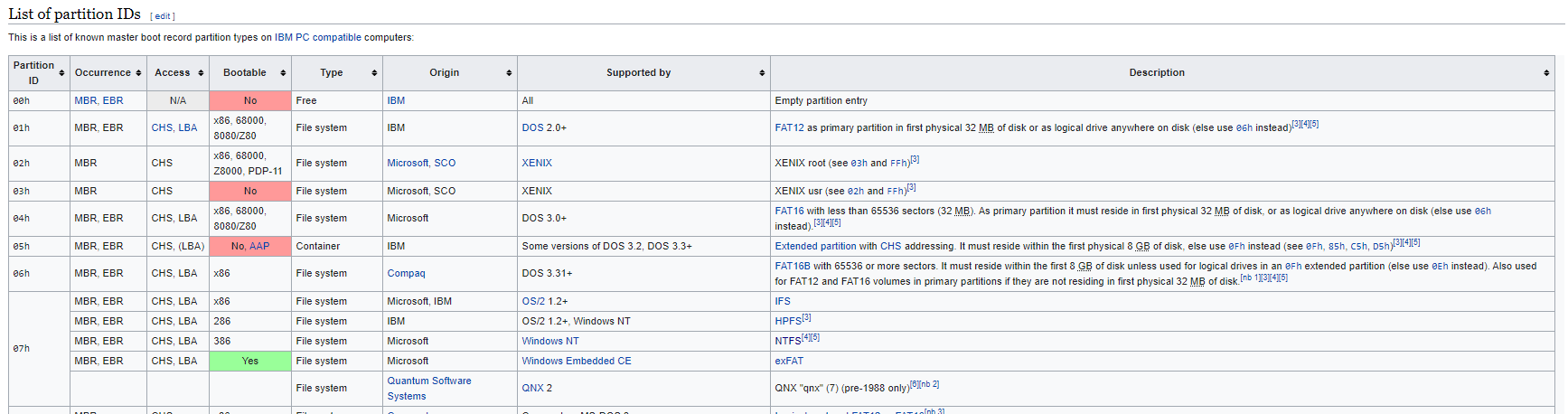This screenshot has width=1568, height=414.
Task: Click the 'All' supported-by cell
Action: click(643, 100)
